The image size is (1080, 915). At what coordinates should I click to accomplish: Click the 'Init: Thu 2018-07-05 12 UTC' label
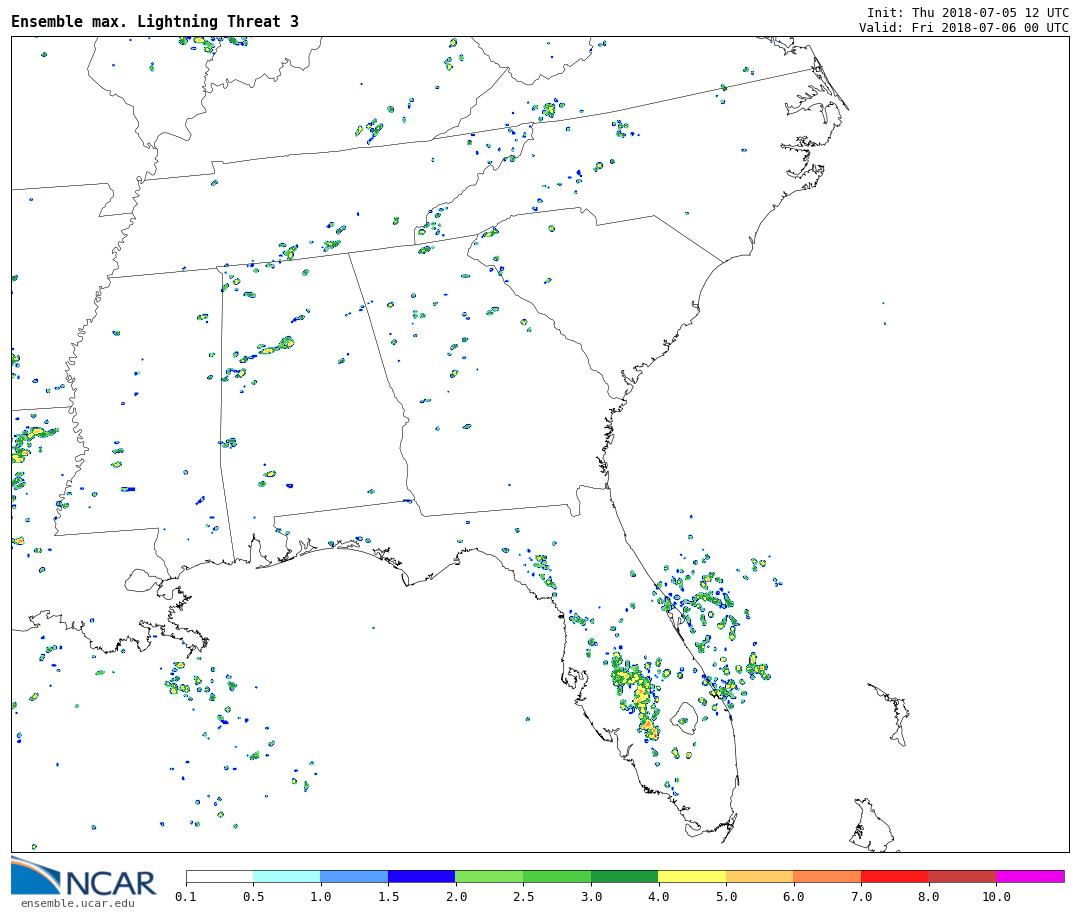tap(968, 12)
